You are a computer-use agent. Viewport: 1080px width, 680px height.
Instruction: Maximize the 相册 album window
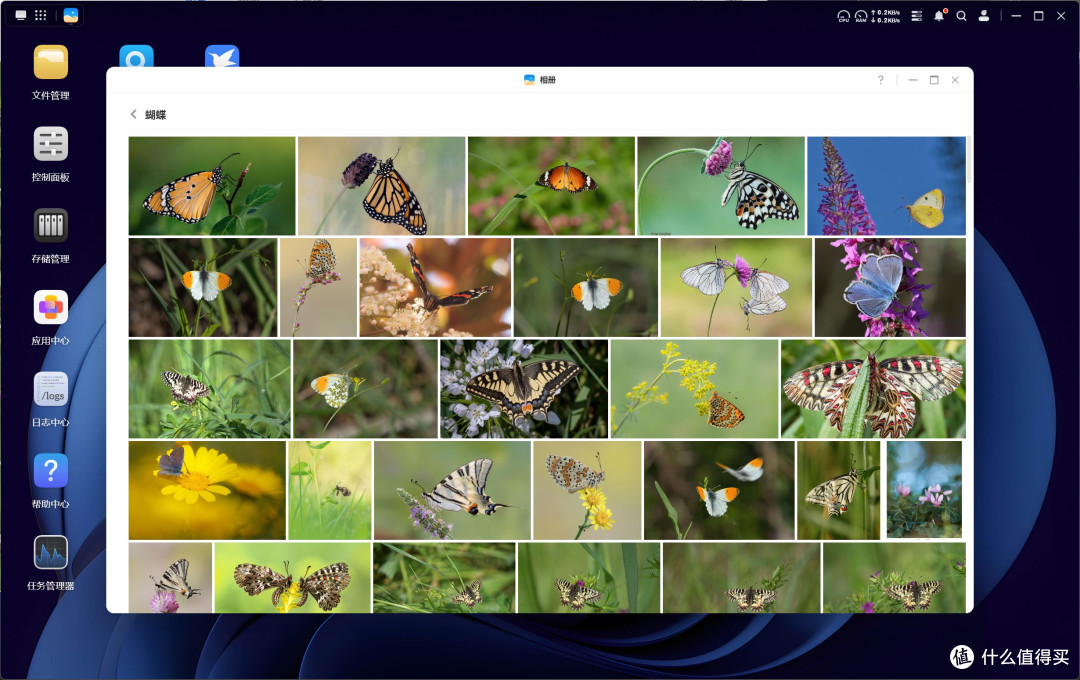[934, 80]
